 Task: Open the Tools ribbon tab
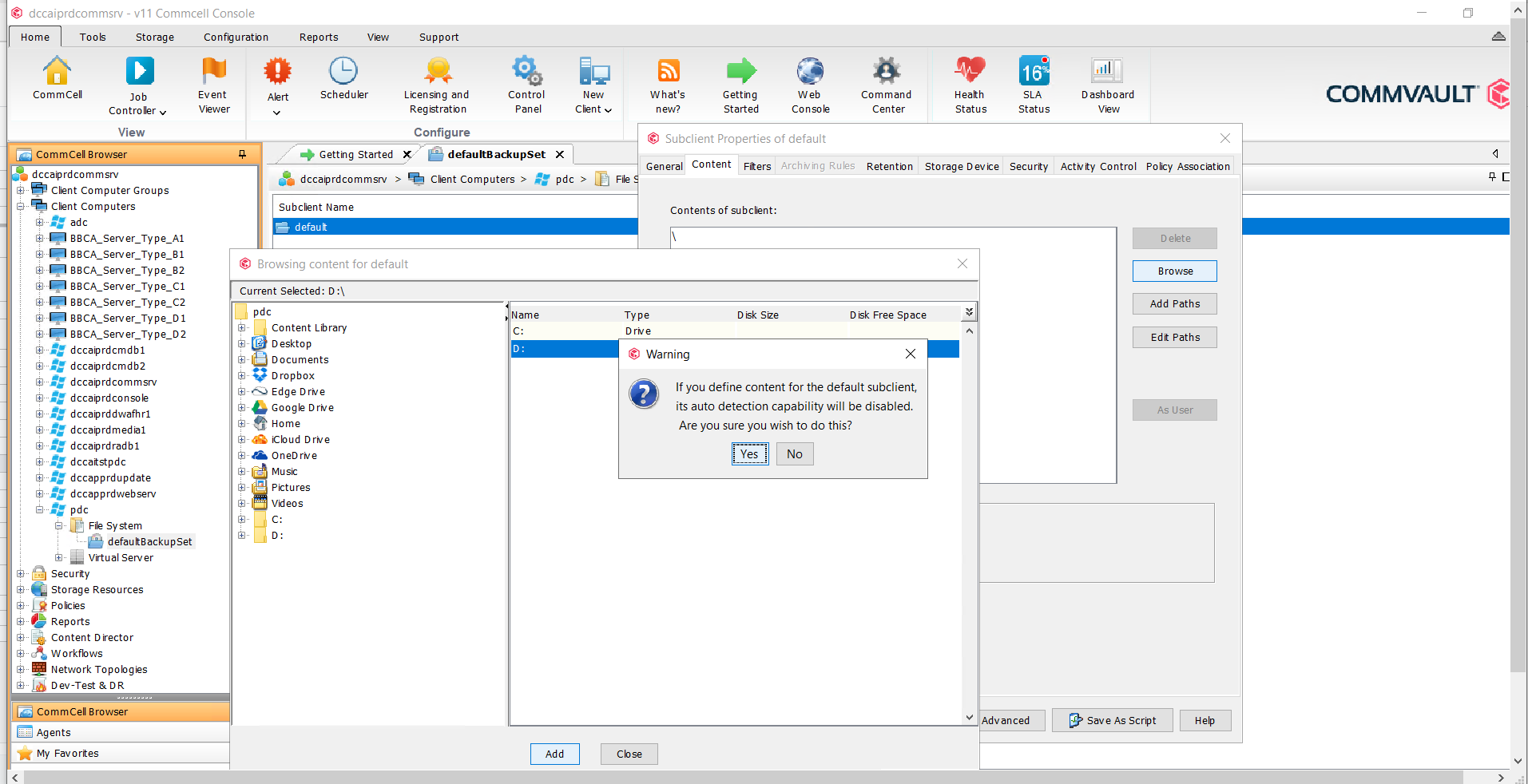click(93, 37)
